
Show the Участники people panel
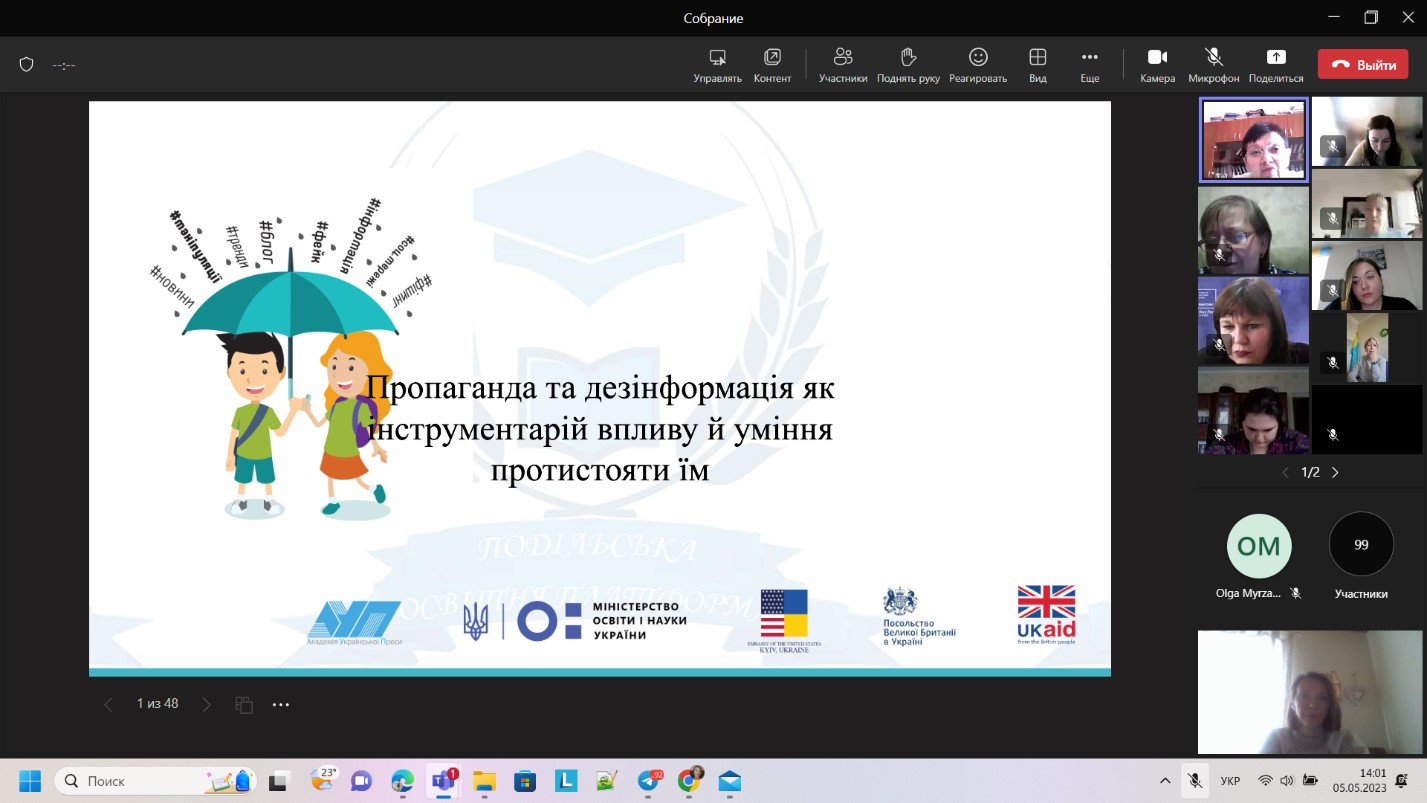pyautogui.click(x=843, y=65)
